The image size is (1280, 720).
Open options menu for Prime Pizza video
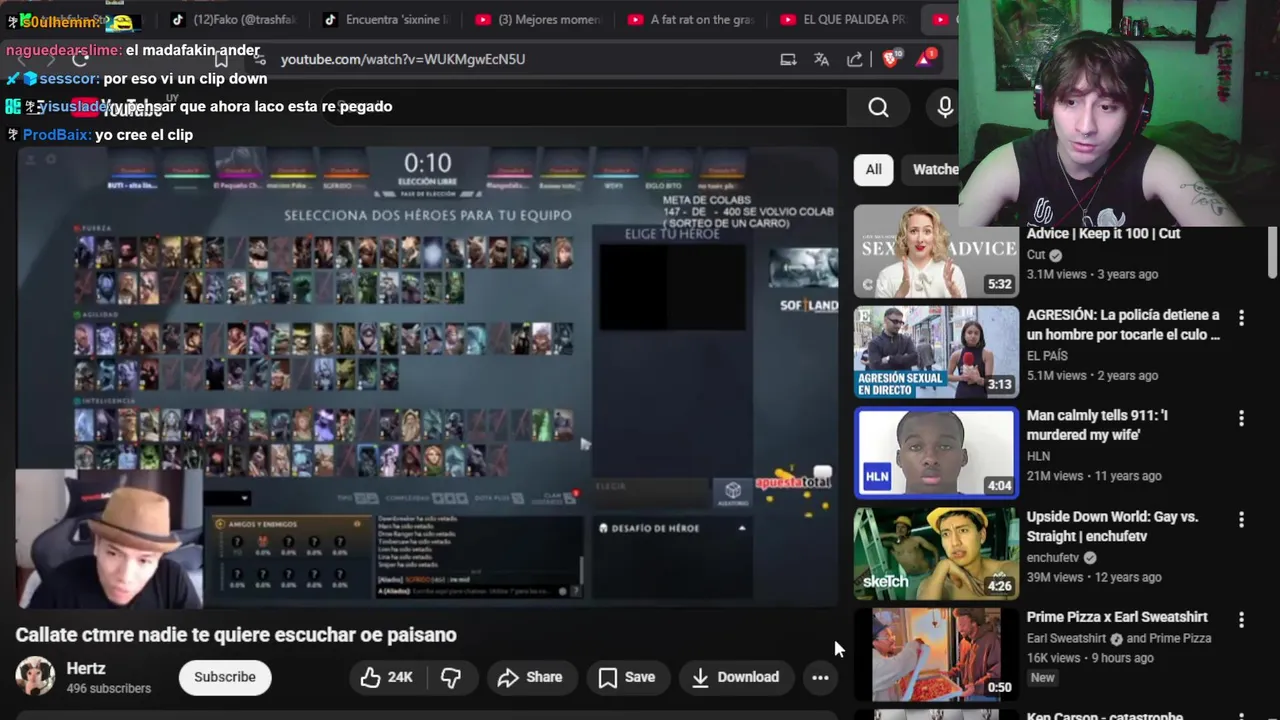pos(1241,620)
